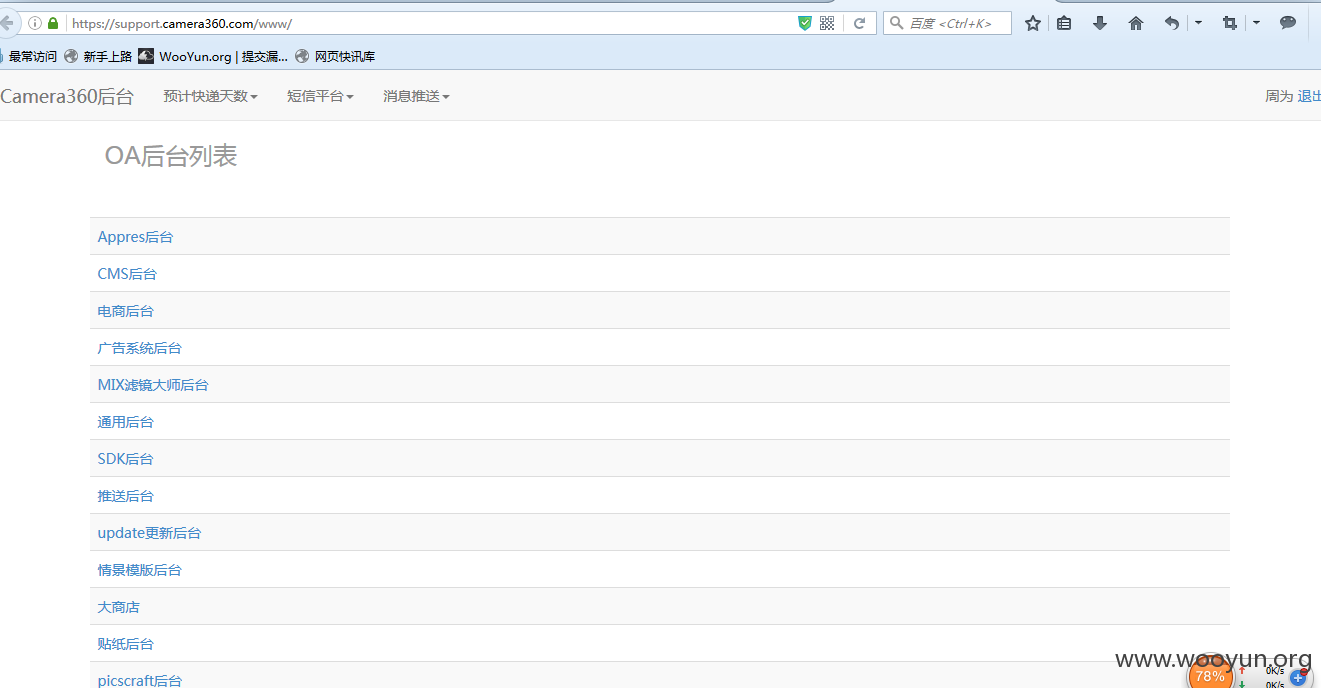Click the green padlock security icon
This screenshot has width=1321, height=688.
click(54, 23)
